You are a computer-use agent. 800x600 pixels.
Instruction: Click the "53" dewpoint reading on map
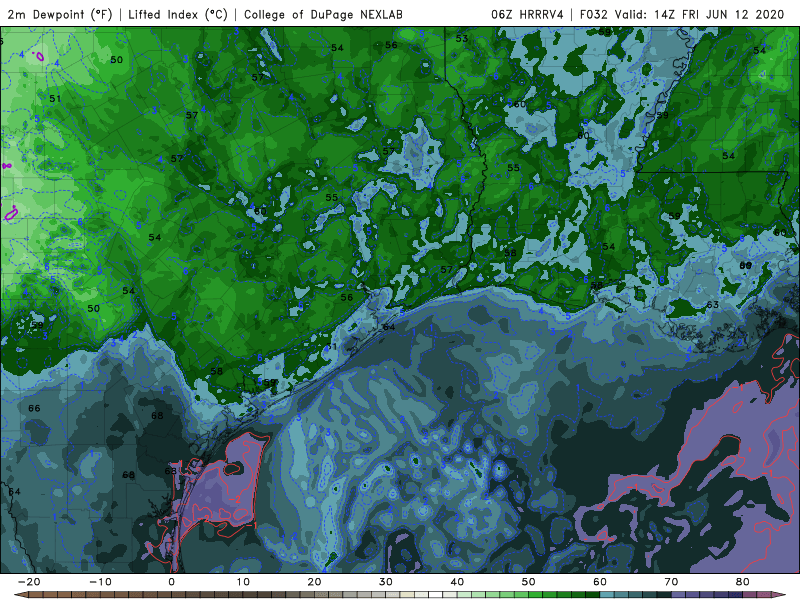(462, 38)
